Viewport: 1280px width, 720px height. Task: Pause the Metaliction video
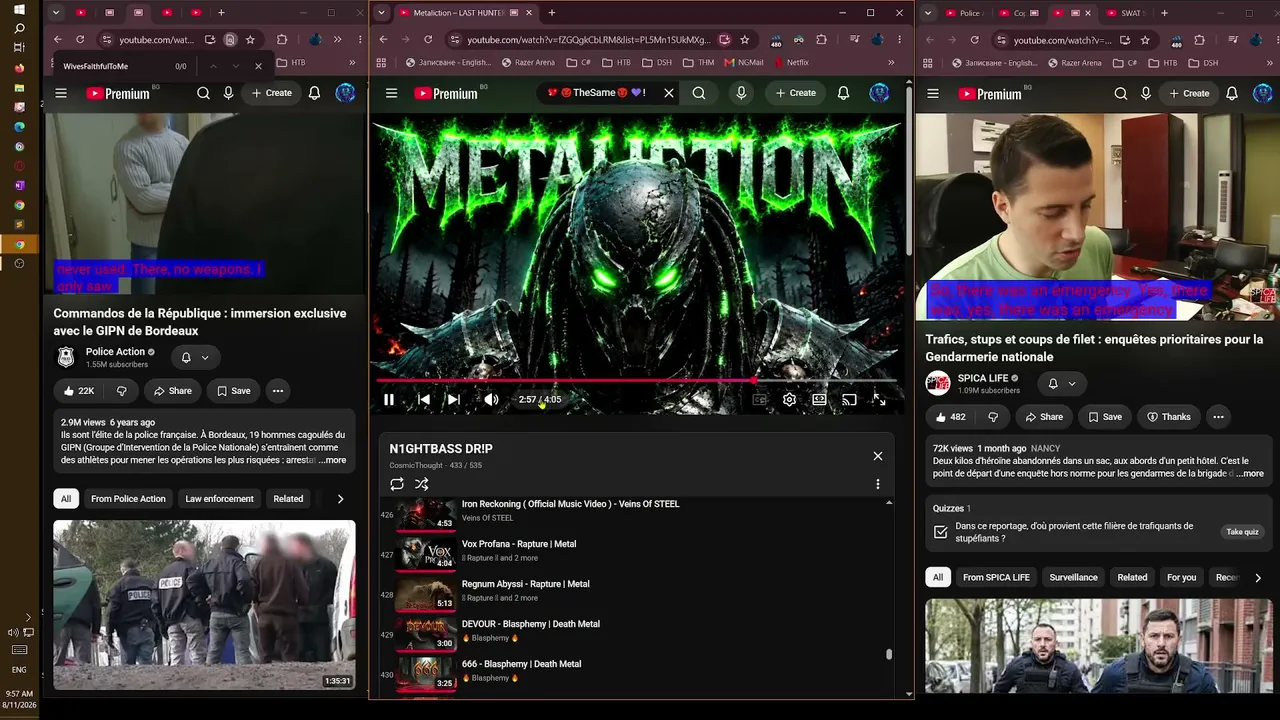coord(389,400)
